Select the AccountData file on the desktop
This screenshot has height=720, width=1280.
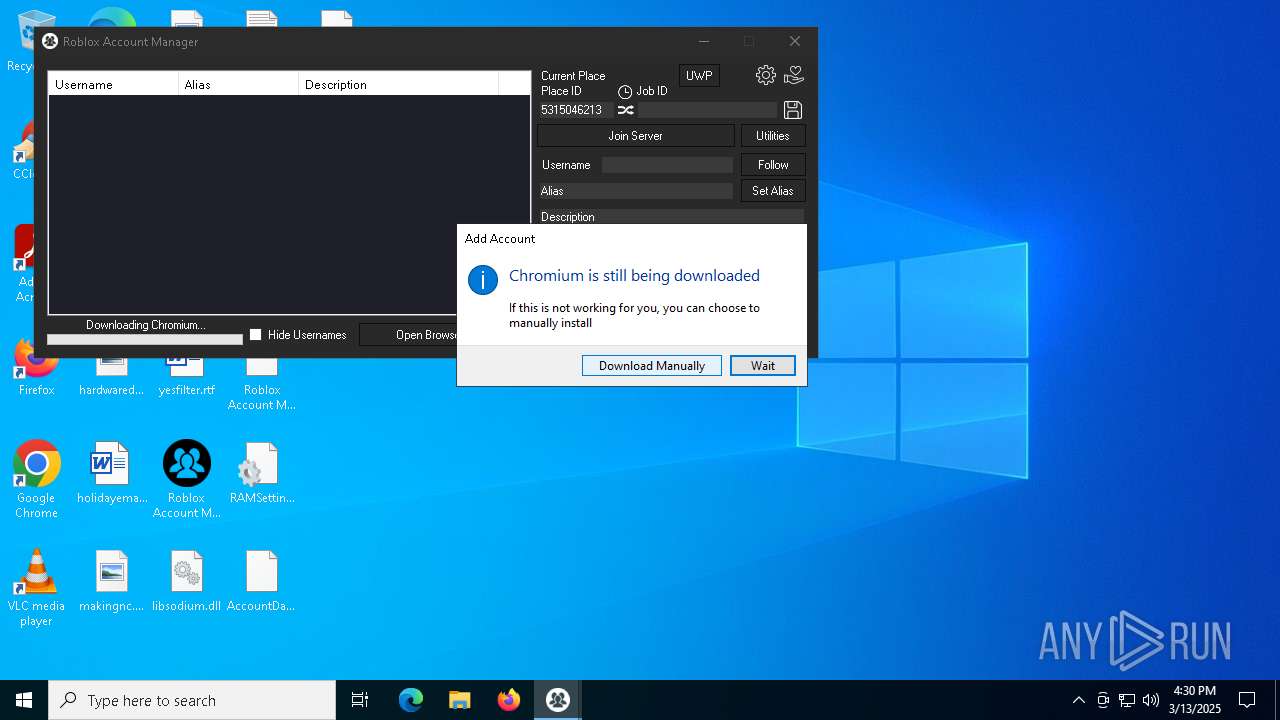(262, 582)
